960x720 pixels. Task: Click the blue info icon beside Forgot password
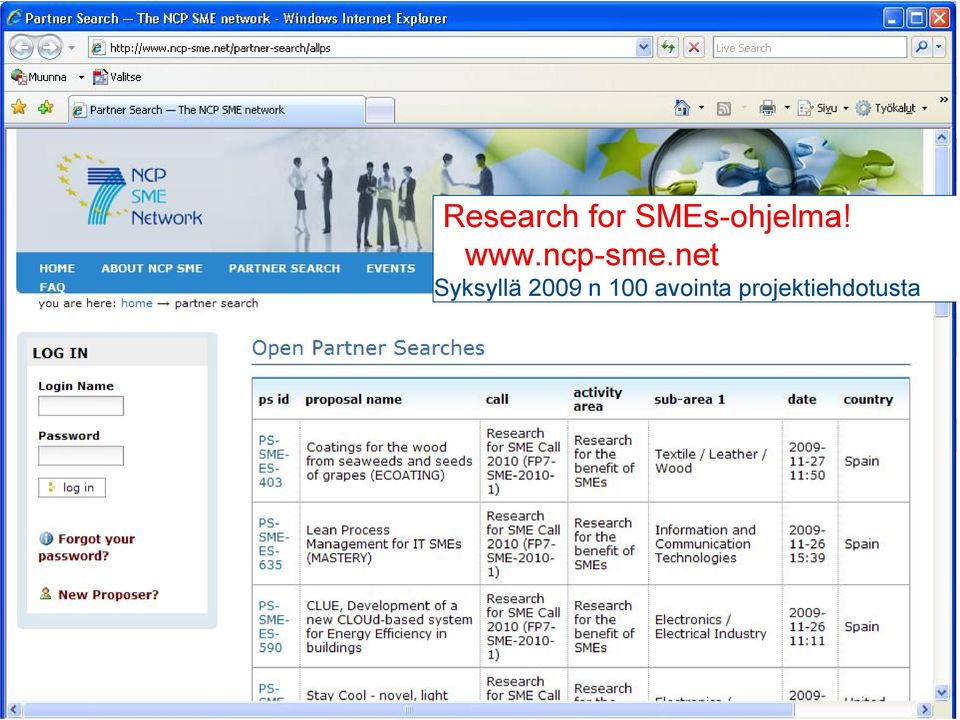[46, 539]
